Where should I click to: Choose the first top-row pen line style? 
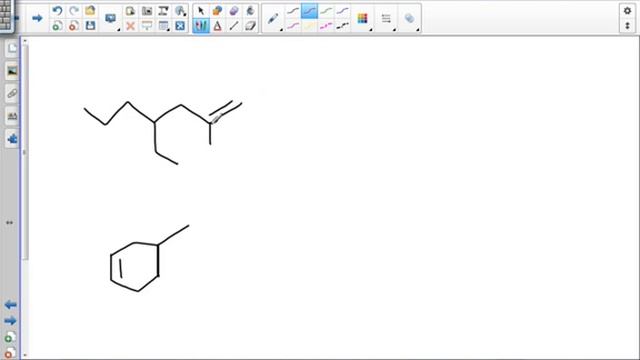pyautogui.click(x=293, y=11)
